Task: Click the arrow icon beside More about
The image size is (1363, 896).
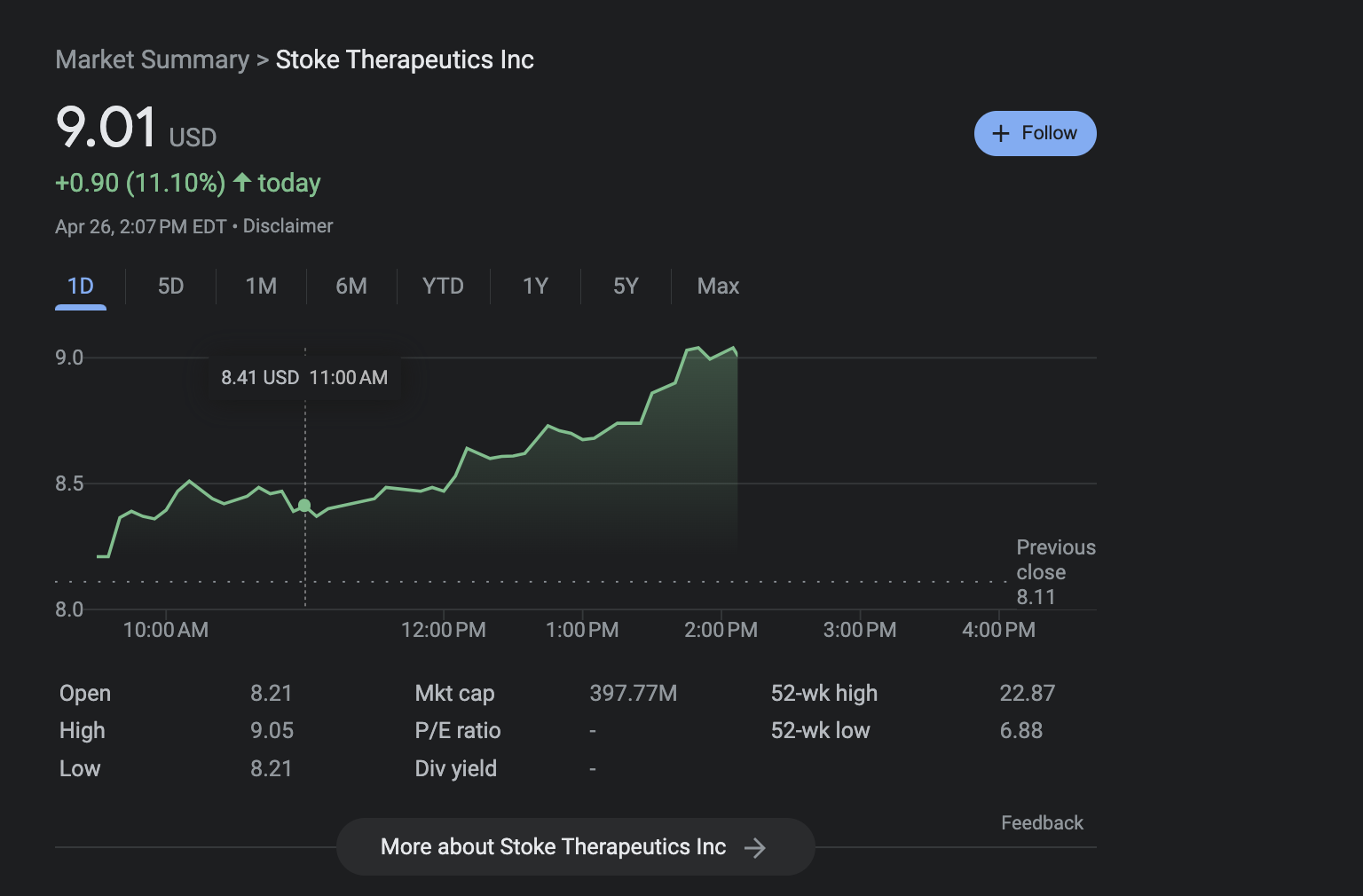Action: 755,848
